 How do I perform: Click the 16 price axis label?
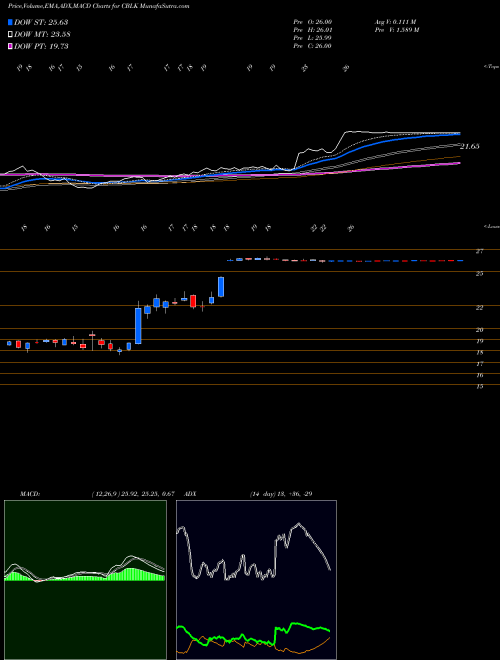[x=479, y=375]
